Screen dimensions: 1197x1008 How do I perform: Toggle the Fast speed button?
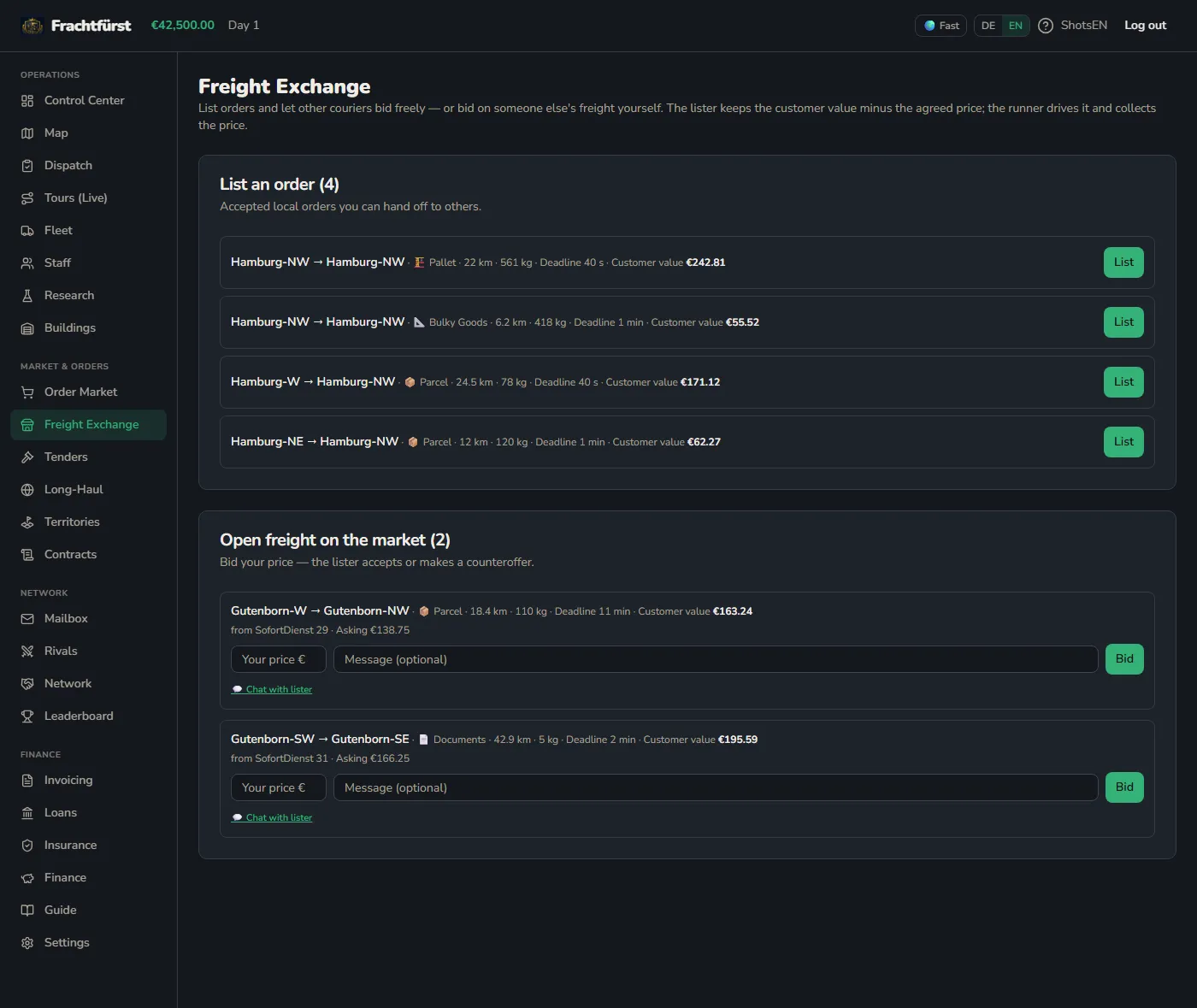click(x=940, y=26)
